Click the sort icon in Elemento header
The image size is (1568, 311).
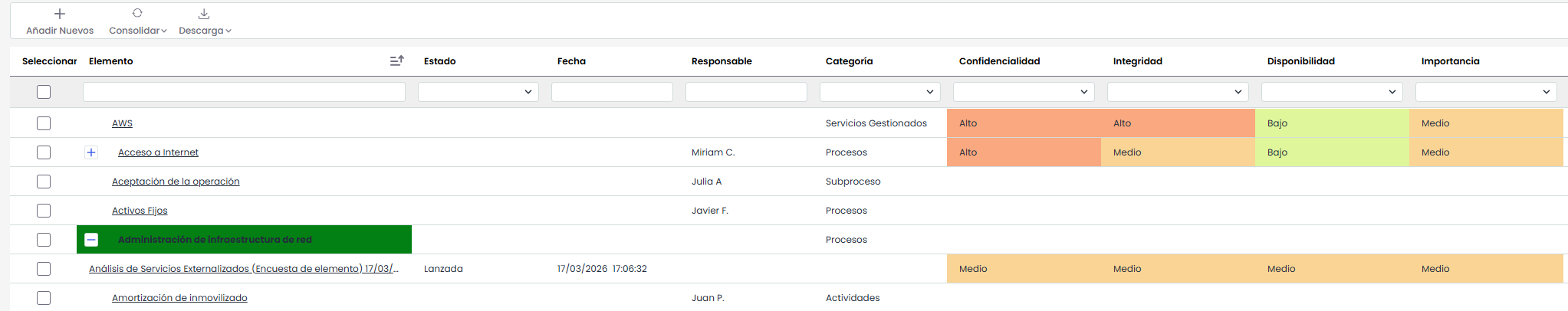click(396, 61)
